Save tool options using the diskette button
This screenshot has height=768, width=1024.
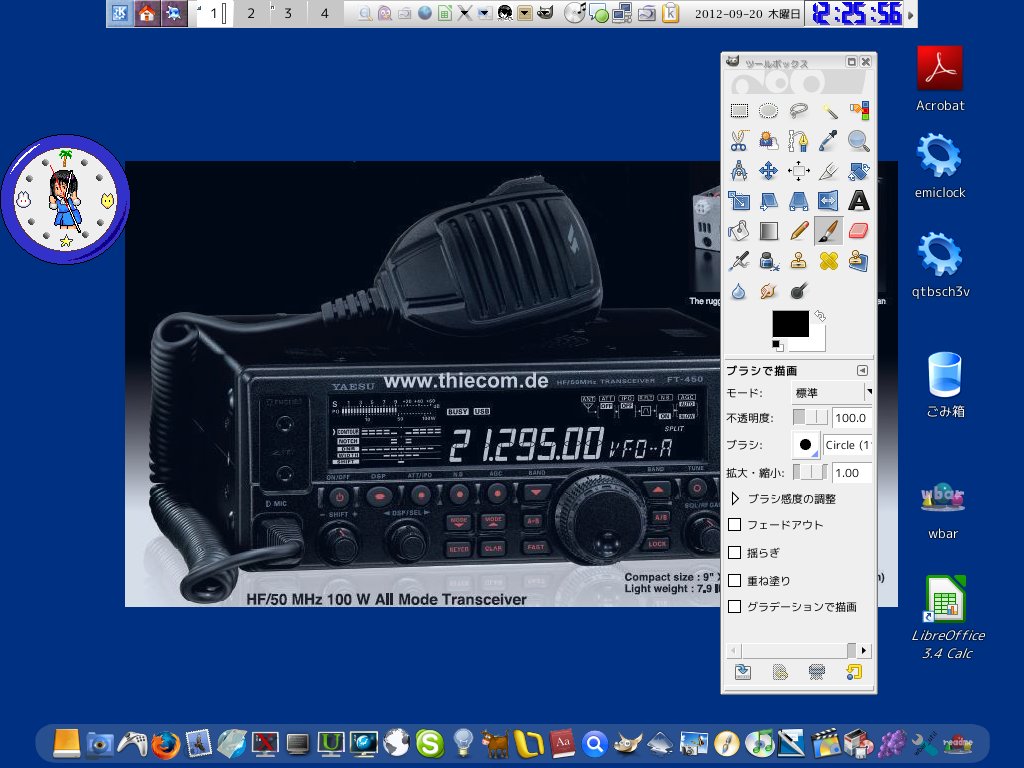(x=744, y=672)
